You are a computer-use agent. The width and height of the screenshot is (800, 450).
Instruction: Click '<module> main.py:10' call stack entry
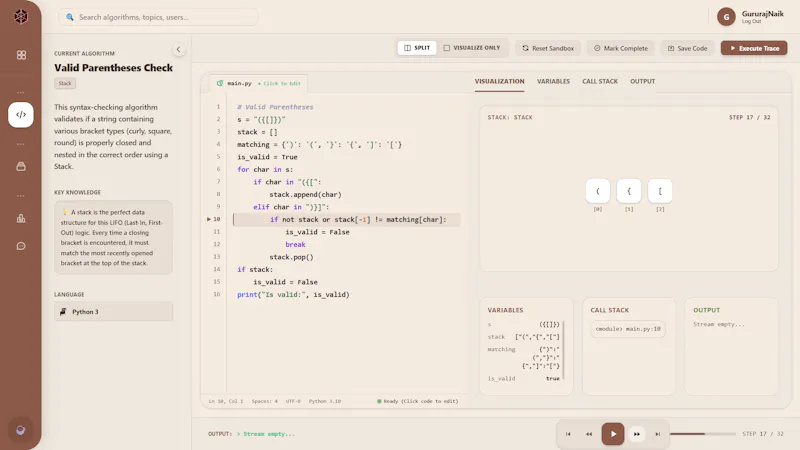[628, 329]
